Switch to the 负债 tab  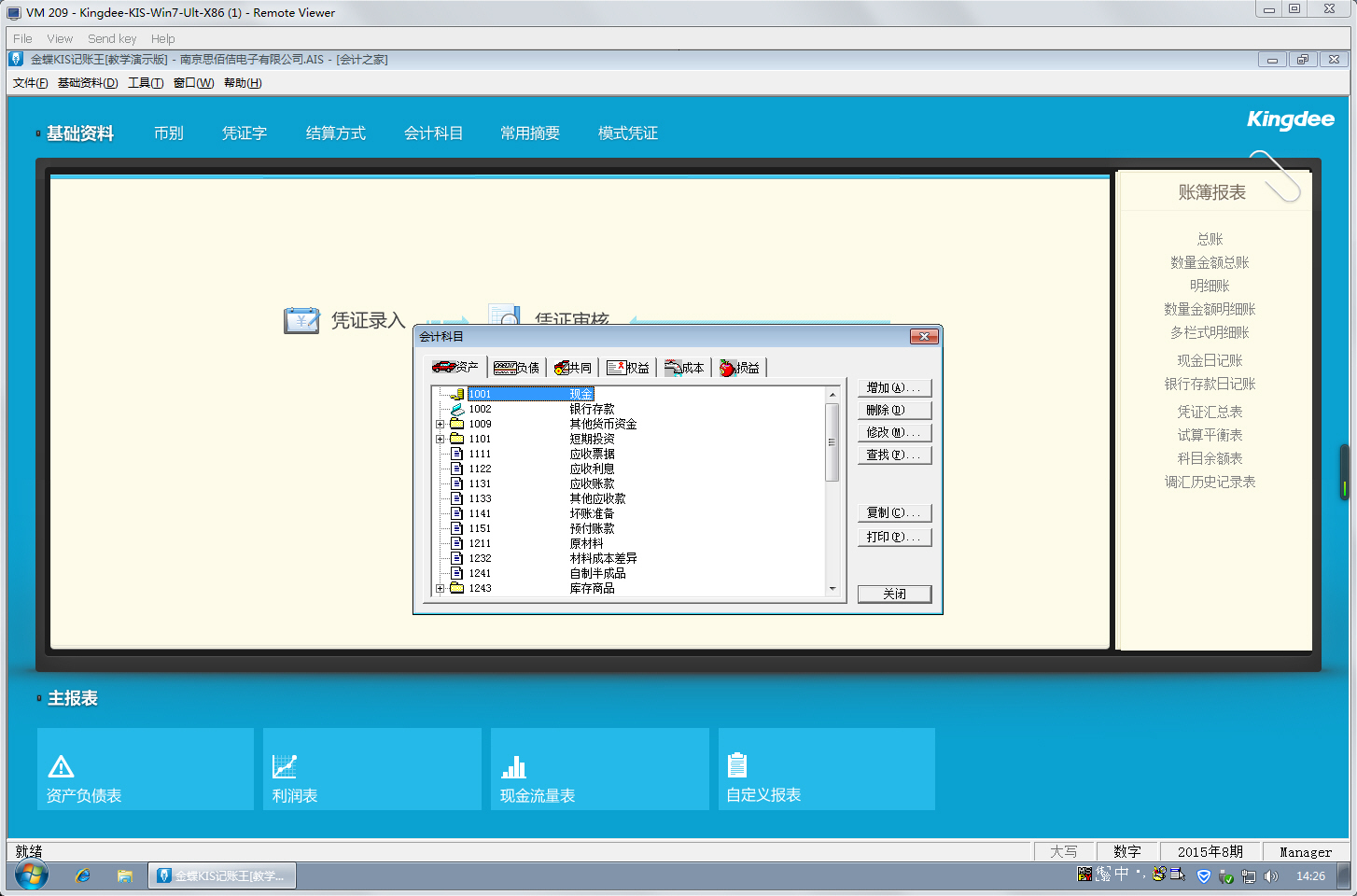[517, 368]
